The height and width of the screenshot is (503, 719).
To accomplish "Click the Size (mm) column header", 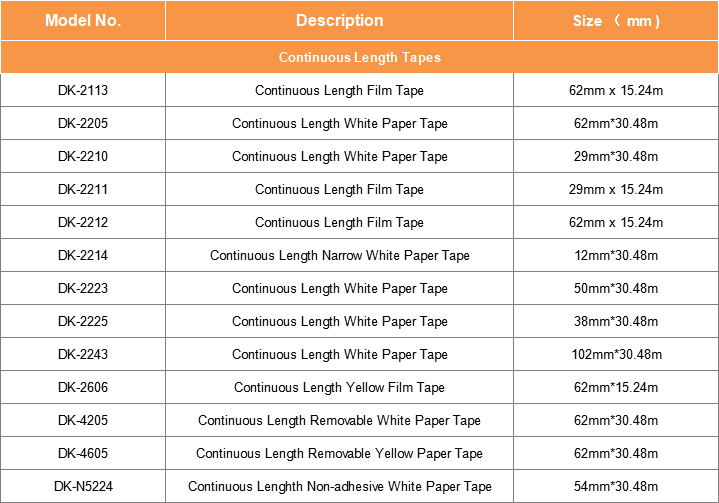I will click(x=616, y=21).
